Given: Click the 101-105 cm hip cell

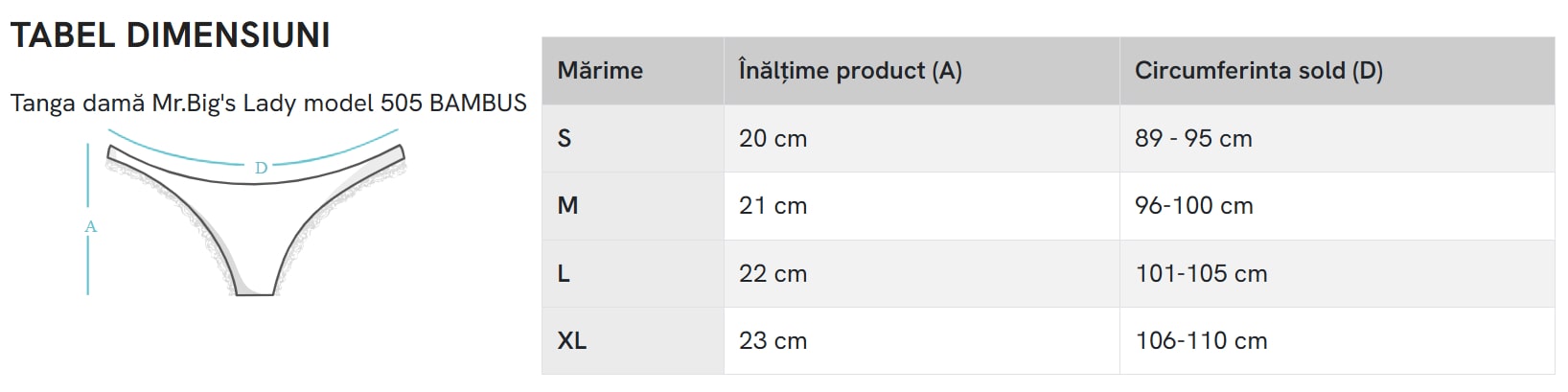Looking at the screenshot, I should point(1201,274).
